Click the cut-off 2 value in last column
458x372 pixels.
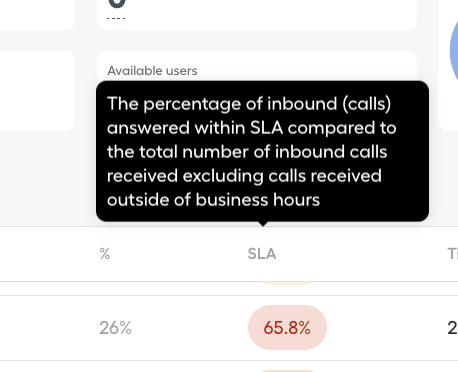click(453, 328)
